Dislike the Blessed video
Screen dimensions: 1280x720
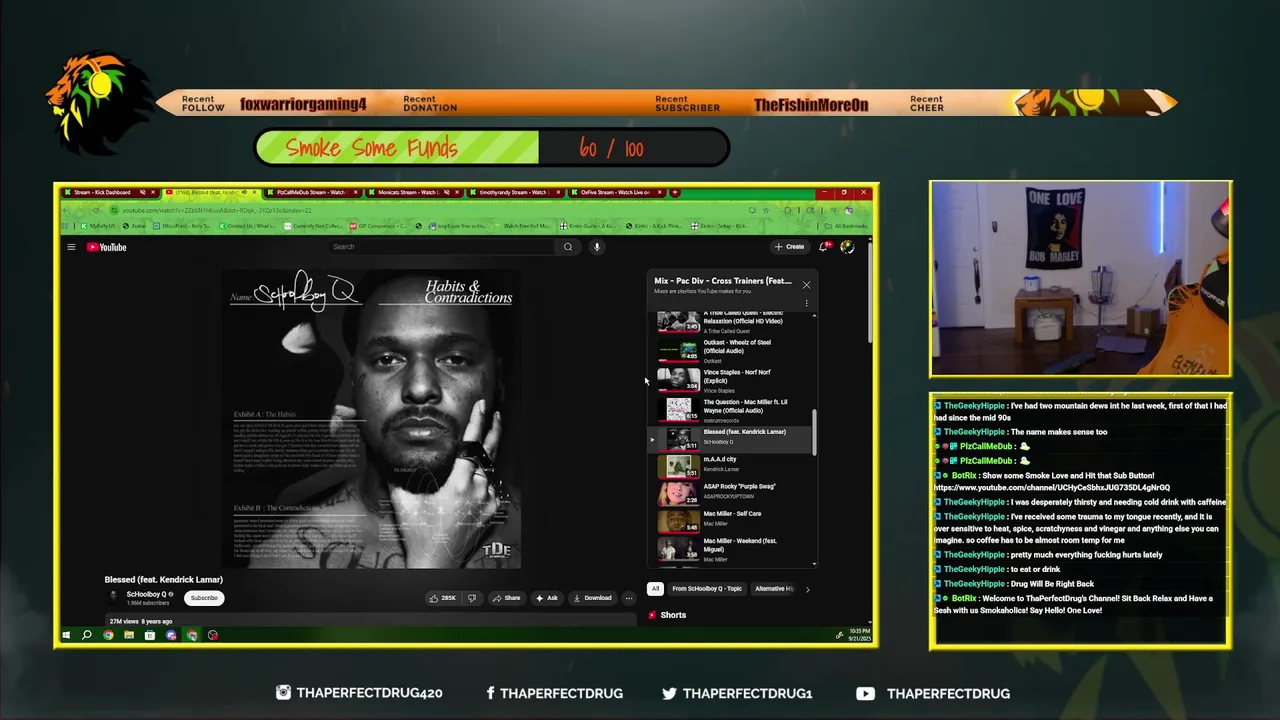pyautogui.click(x=472, y=598)
